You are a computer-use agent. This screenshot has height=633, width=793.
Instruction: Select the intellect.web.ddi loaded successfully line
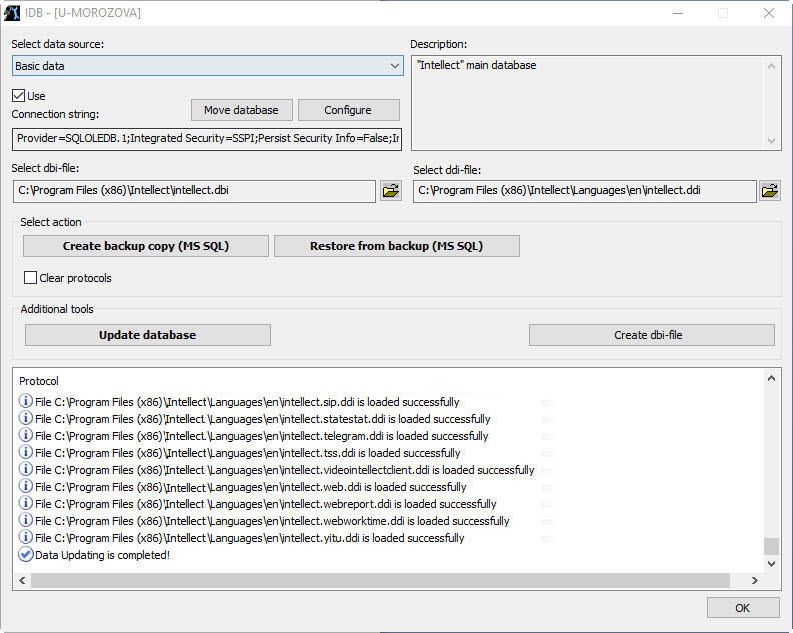250,487
